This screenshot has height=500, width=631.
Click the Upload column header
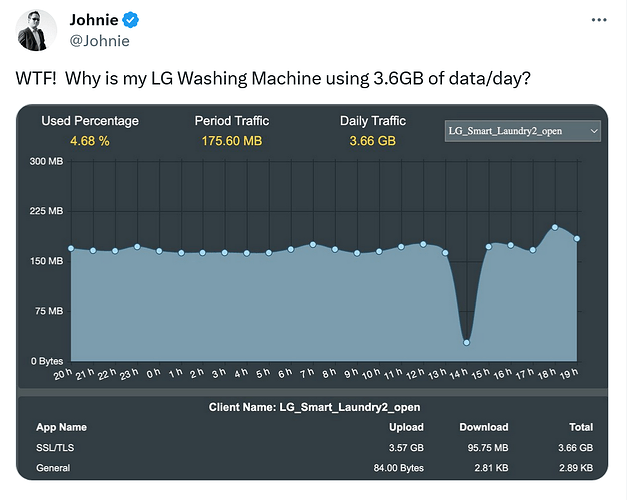coord(406,427)
